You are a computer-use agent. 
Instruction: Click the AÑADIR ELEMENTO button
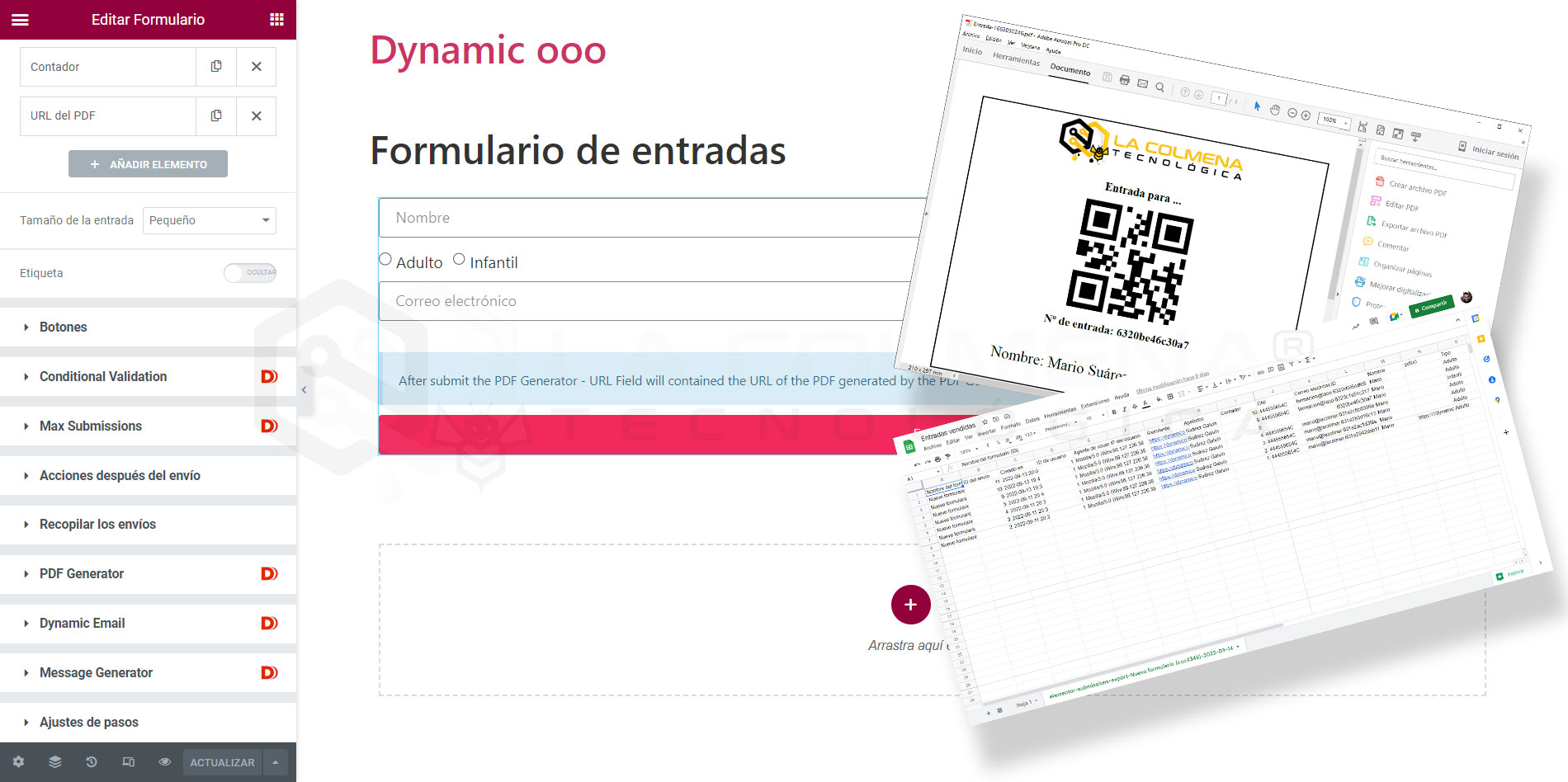click(148, 163)
